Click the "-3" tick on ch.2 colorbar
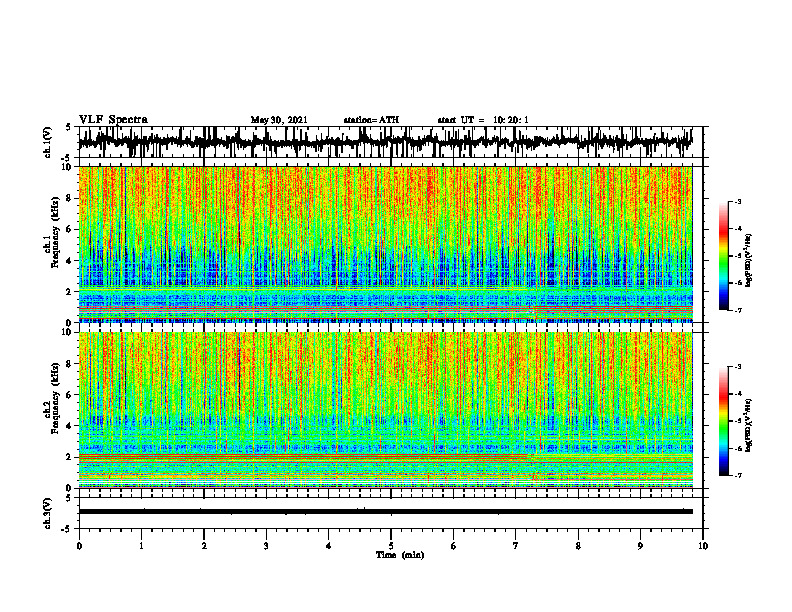 [x=738, y=367]
